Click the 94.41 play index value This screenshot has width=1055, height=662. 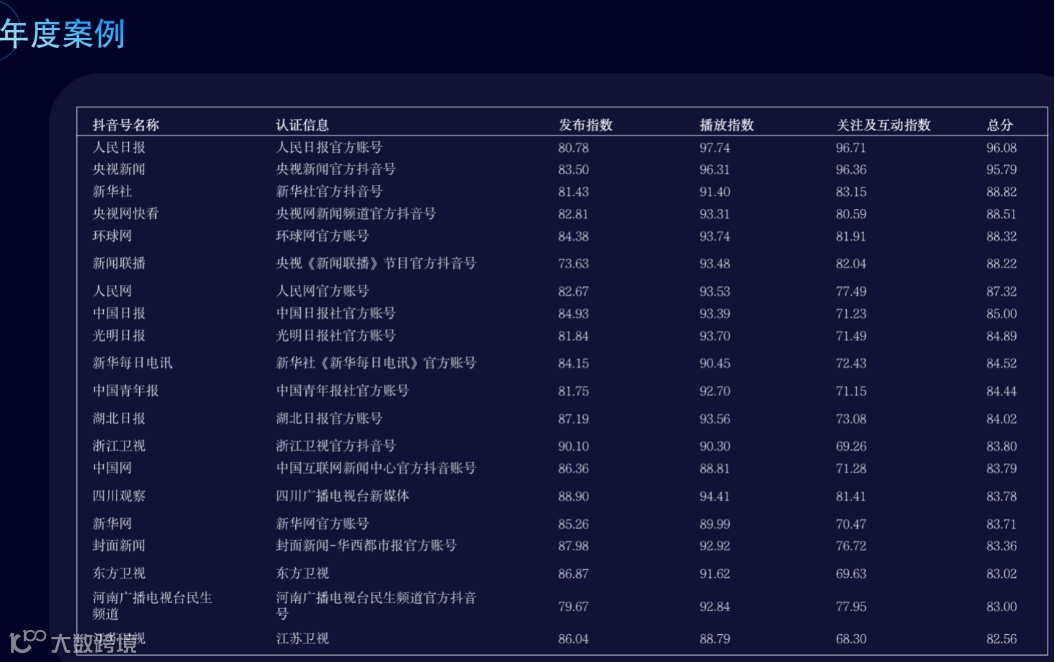click(715, 497)
